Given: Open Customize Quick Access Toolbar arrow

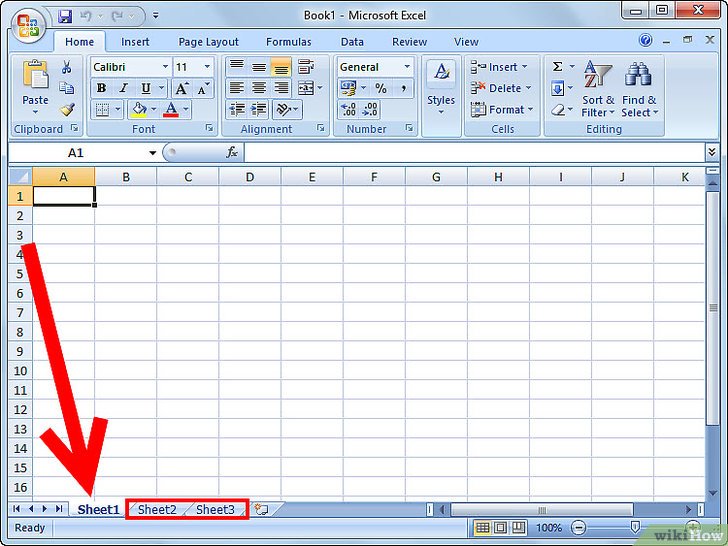Looking at the screenshot, I should pyautogui.click(x=156, y=16).
